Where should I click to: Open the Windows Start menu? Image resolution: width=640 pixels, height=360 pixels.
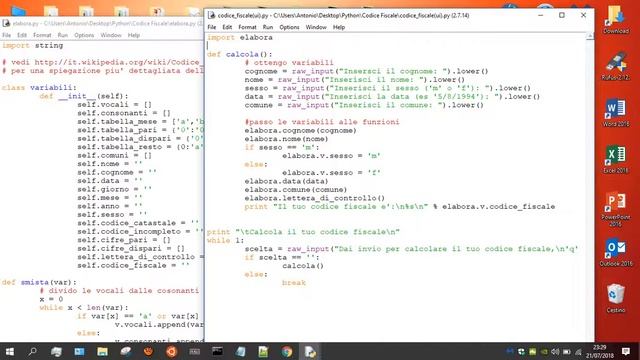coord(10,351)
